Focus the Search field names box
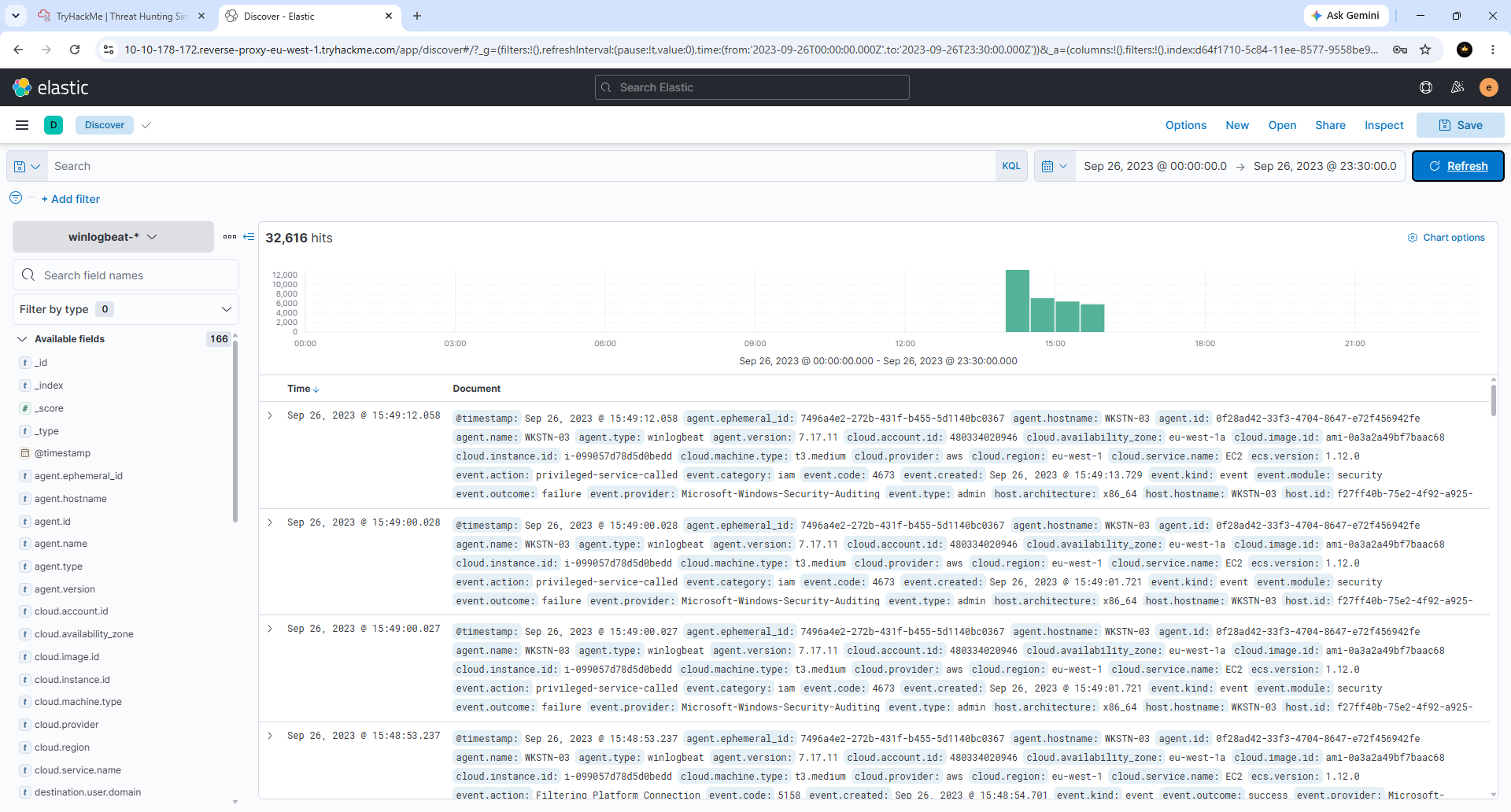Screen dimensions: 1511x812 [x=126, y=275]
